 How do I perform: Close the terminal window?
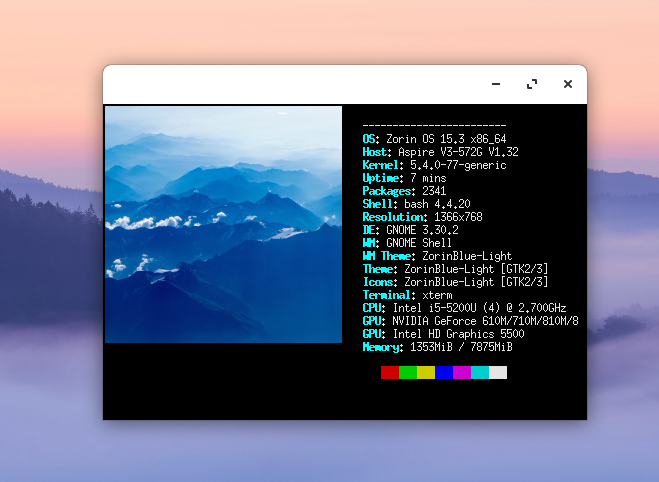pos(567,85)
